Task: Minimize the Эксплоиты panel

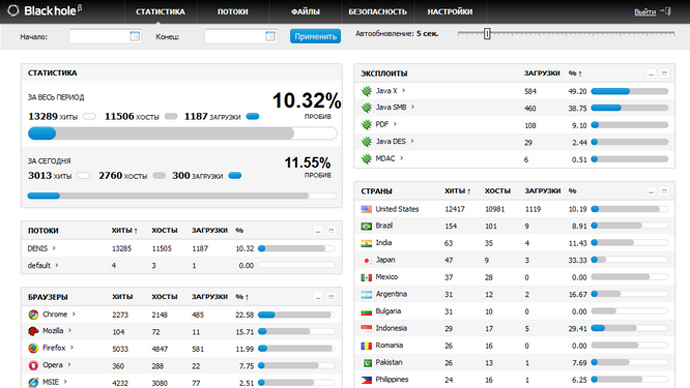Action: 651,74
